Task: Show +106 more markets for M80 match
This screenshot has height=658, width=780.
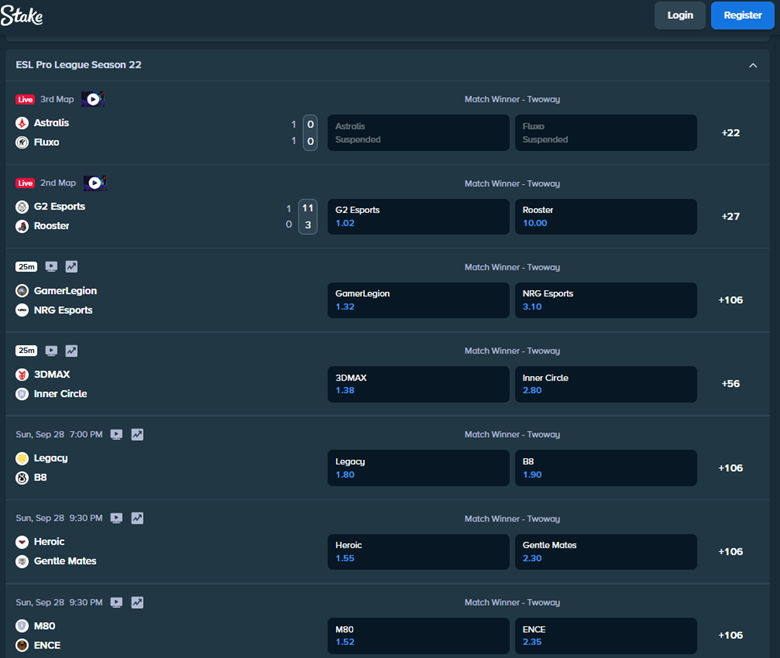Action: point(730,635)
